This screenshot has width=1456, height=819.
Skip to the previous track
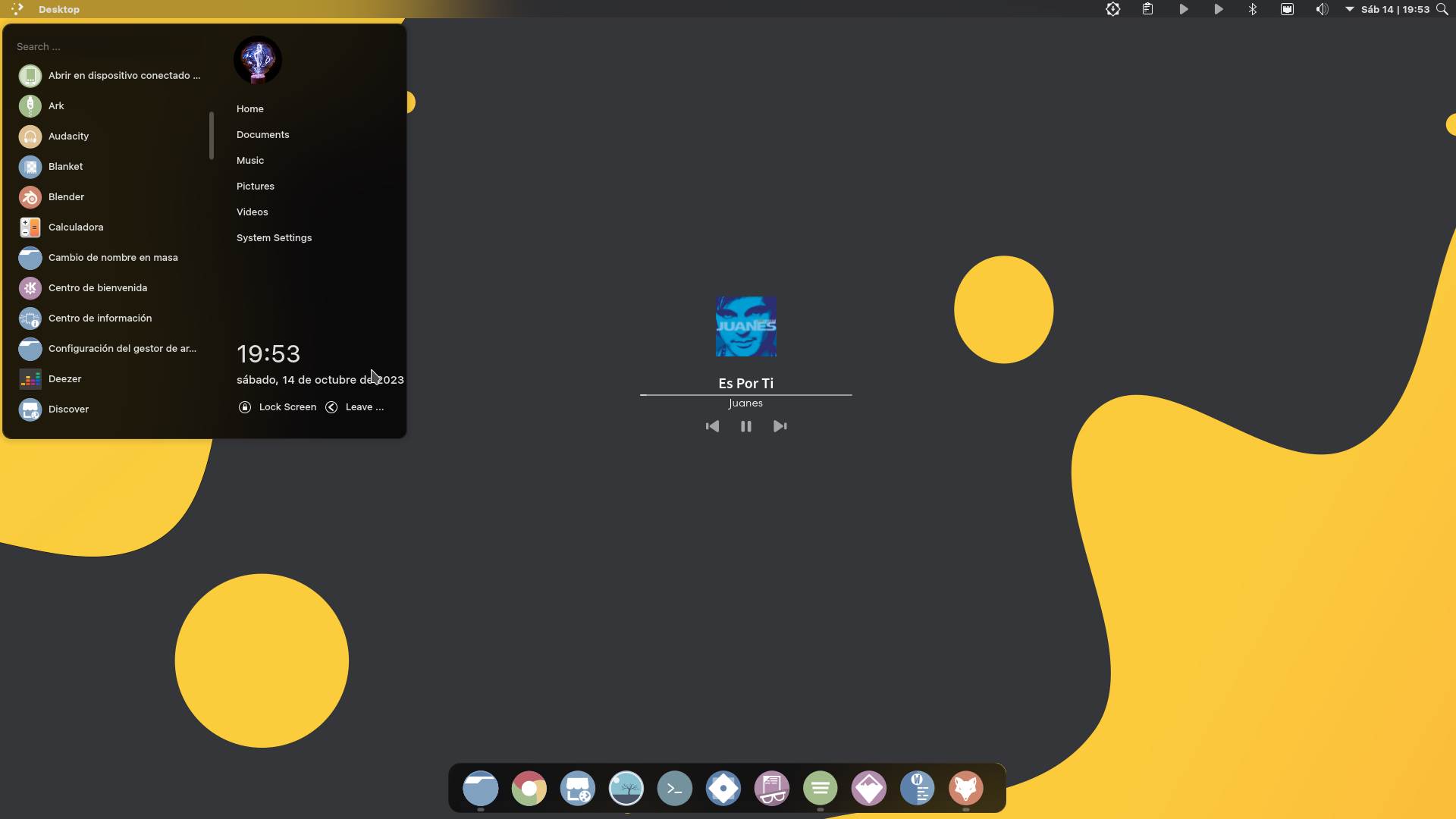click(712, 426)
